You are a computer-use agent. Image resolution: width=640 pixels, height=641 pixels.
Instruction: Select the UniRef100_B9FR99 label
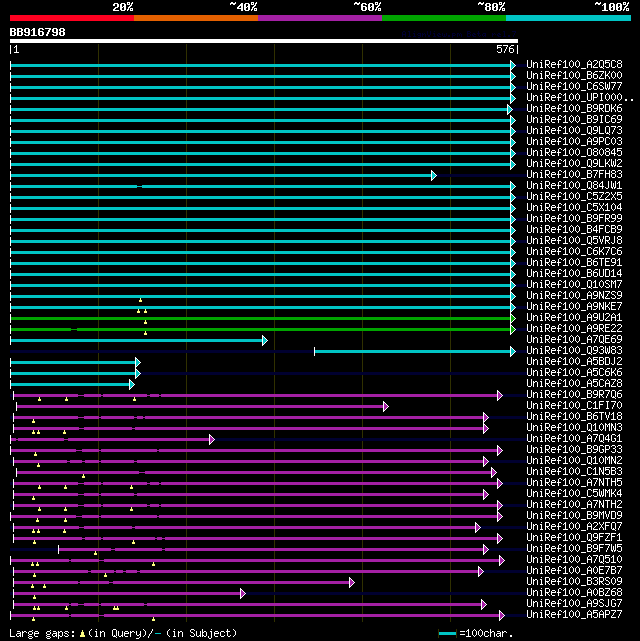point(574,219)
